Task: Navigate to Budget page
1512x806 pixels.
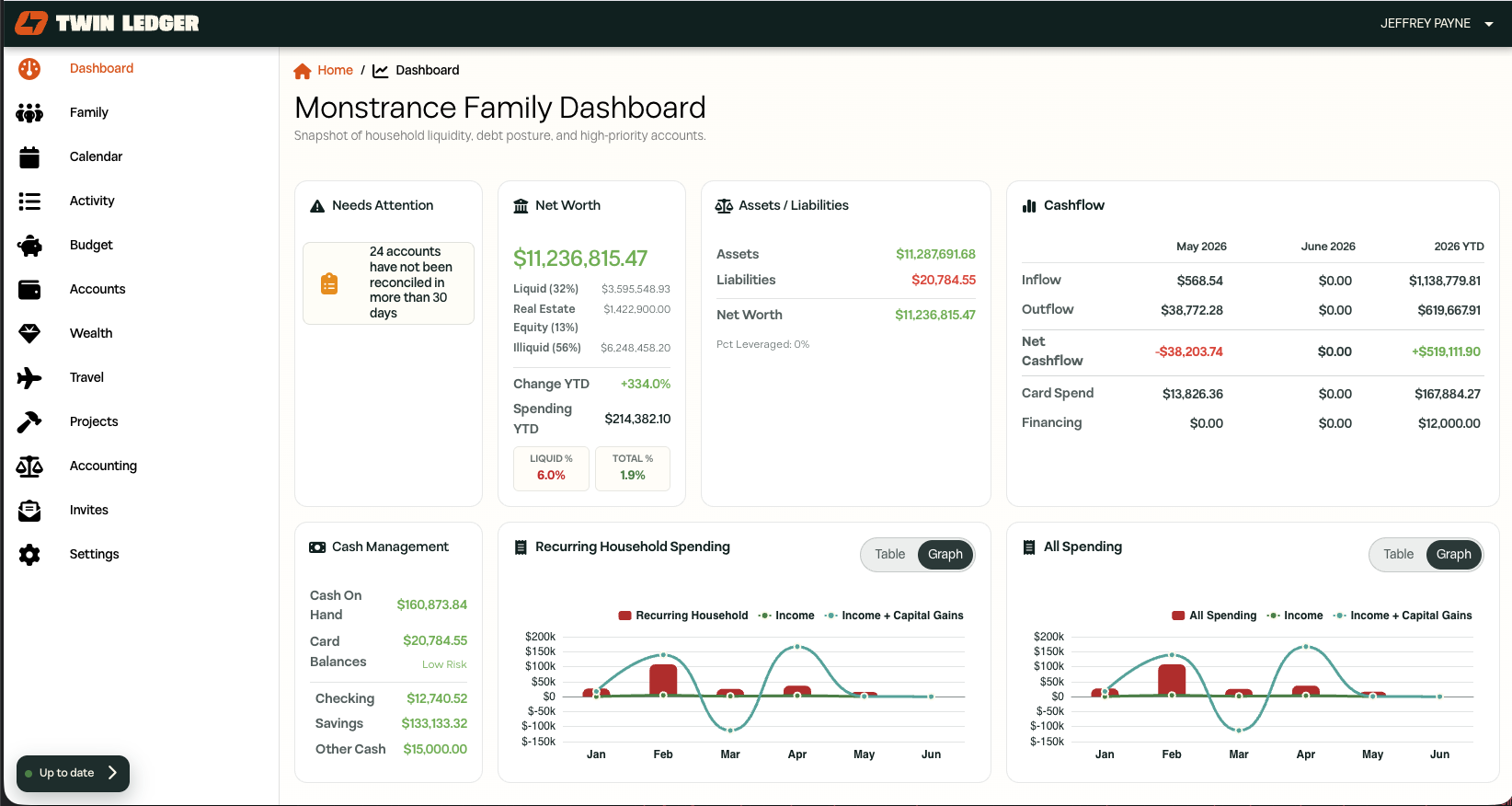Action: click(x=91, y=245)
